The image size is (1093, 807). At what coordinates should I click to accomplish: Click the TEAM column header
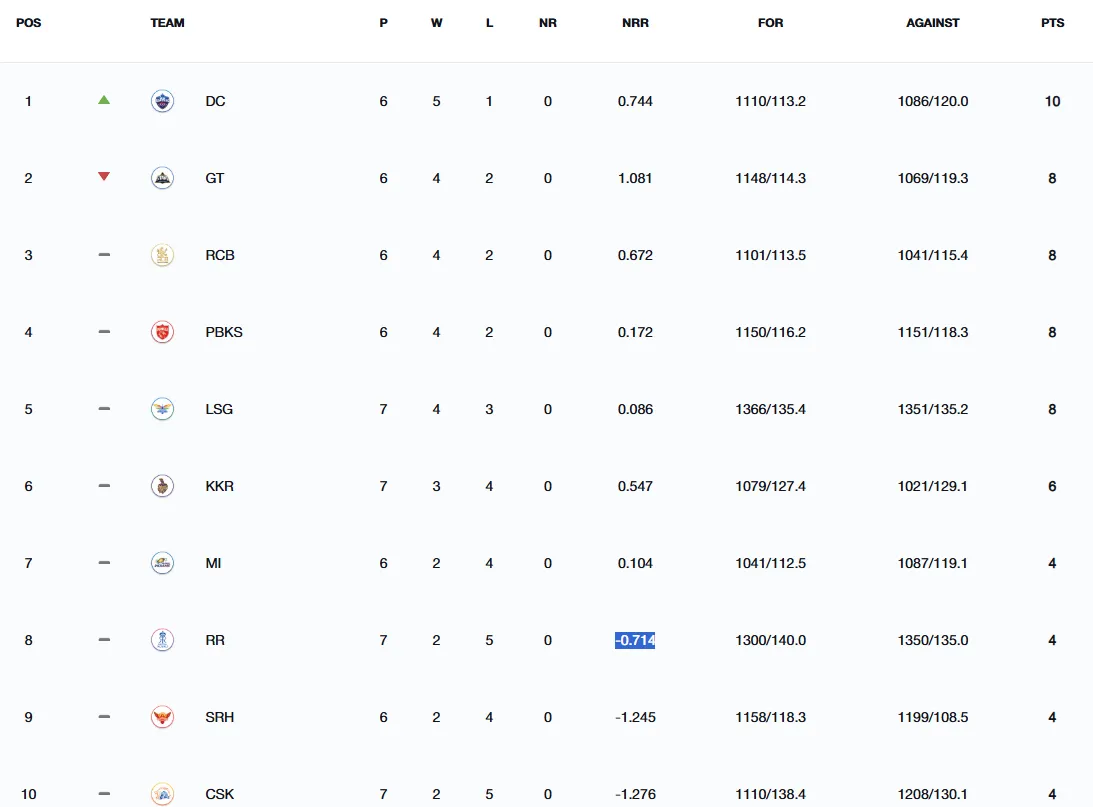[x=167, y=23]
